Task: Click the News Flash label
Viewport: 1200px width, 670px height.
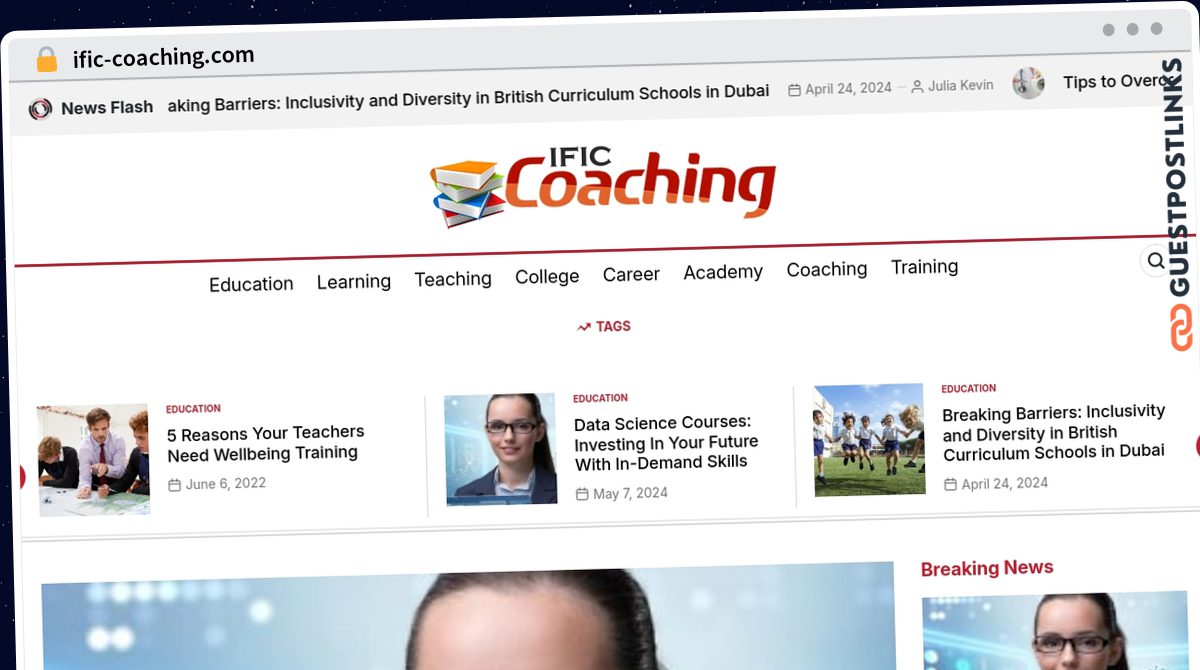Action: (107, 108)
